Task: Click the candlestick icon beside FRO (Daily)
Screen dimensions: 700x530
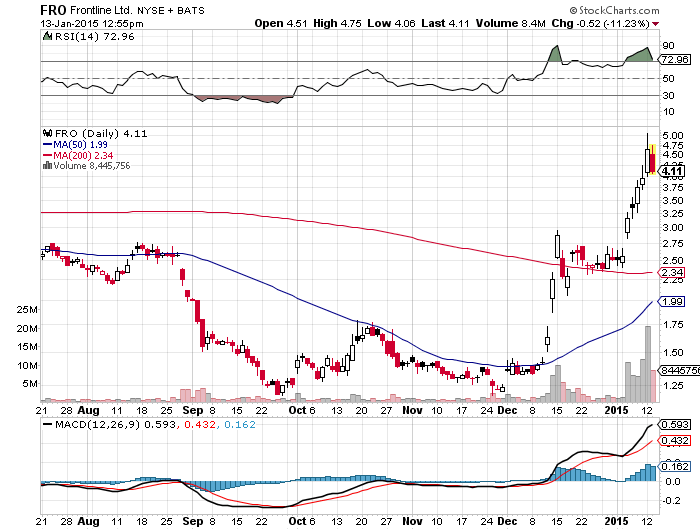Action: pos(48,133)
